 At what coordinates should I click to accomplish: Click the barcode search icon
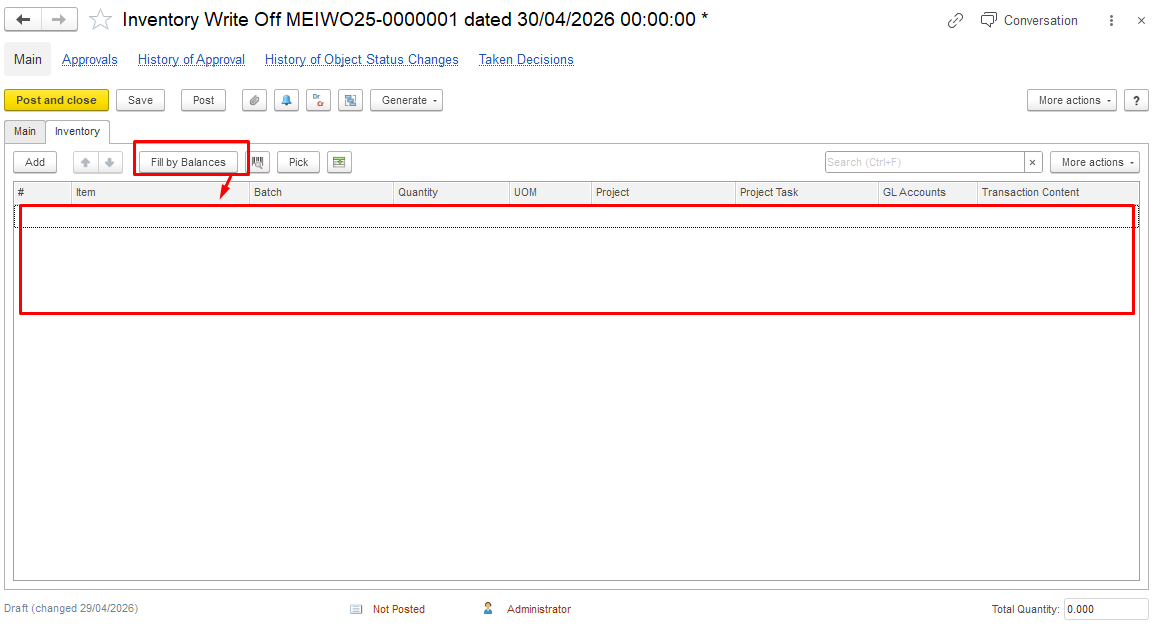258,162
